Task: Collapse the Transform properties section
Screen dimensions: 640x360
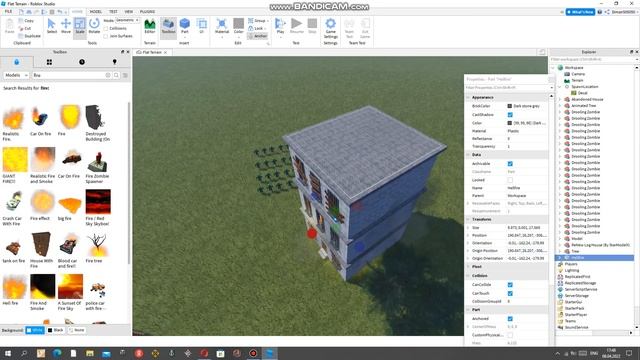Action: (468, 219)
